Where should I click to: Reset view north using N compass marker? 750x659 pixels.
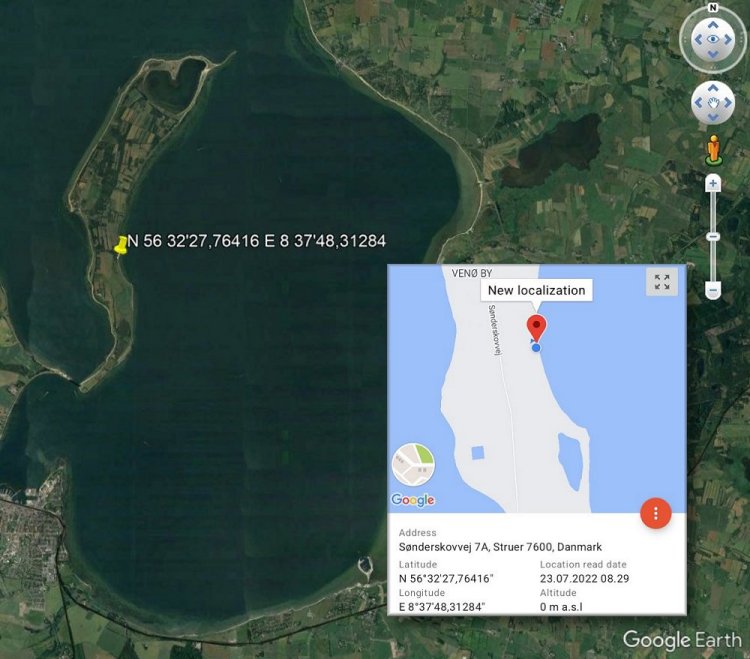click(x=713, y=7)
